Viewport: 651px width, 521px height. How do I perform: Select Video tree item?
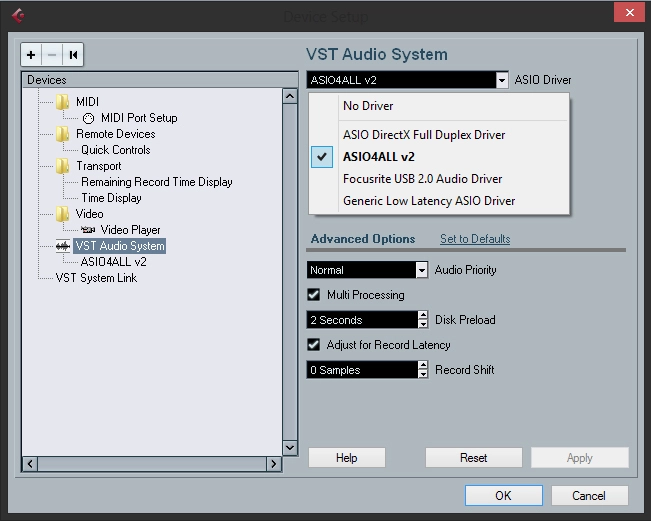(x=89, y=214)
